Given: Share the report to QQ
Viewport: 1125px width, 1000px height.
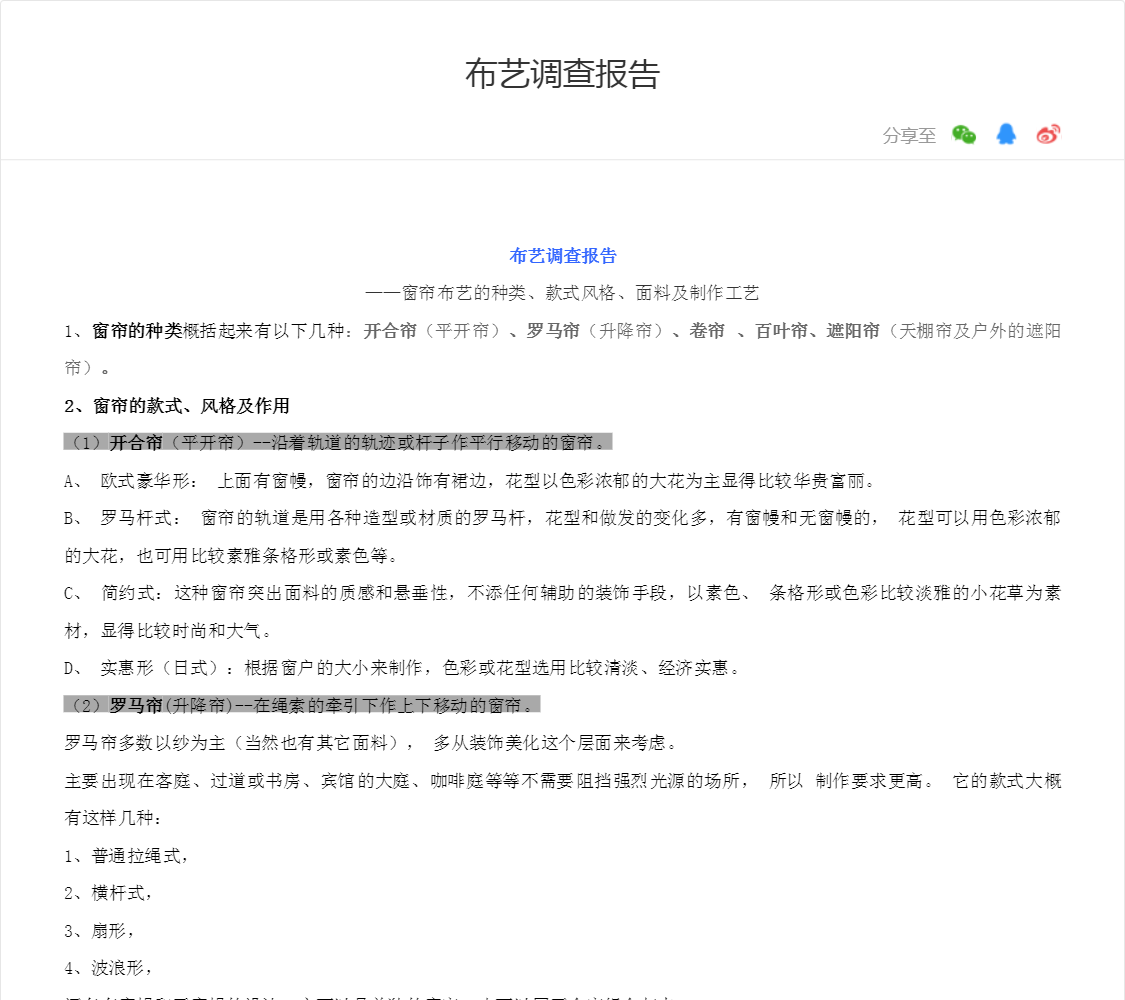Looking at the screenshot, I should point(1006,134).
